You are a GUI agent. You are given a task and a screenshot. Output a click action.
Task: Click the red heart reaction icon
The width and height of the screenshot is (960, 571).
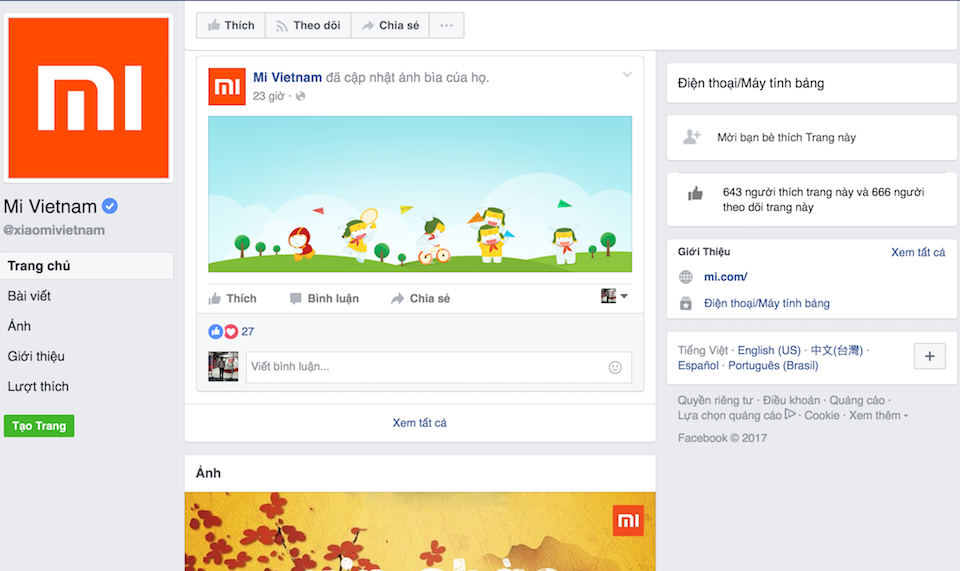point(231,332)
